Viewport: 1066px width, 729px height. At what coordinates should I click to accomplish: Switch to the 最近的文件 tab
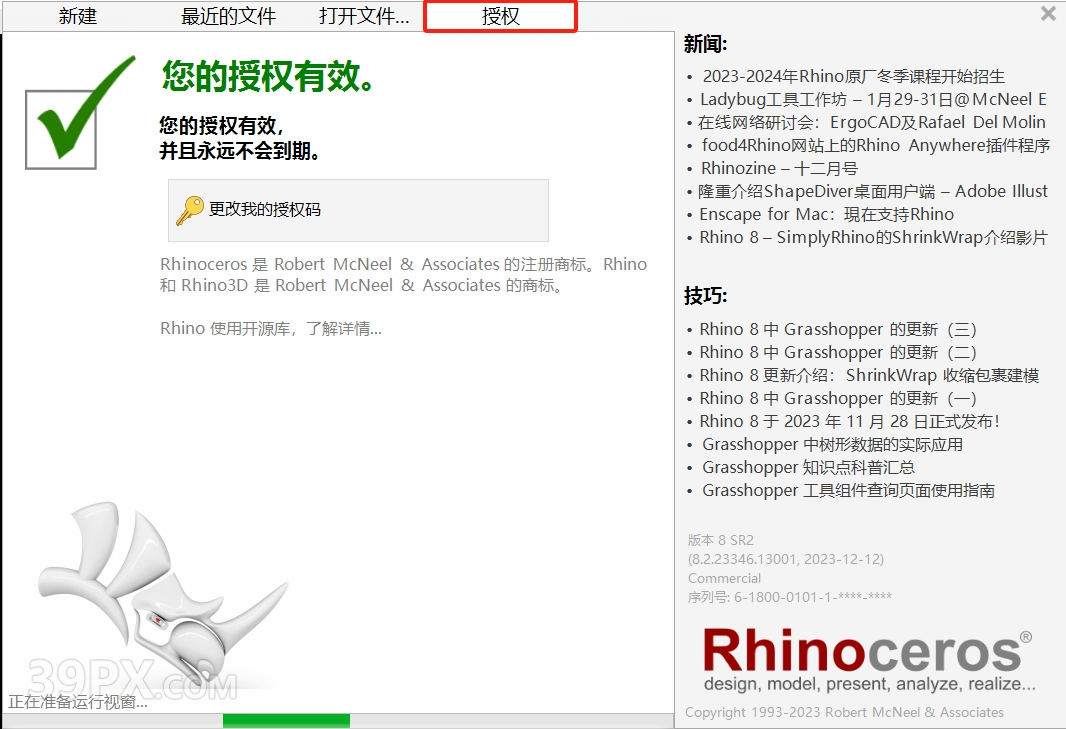[228, 16]
